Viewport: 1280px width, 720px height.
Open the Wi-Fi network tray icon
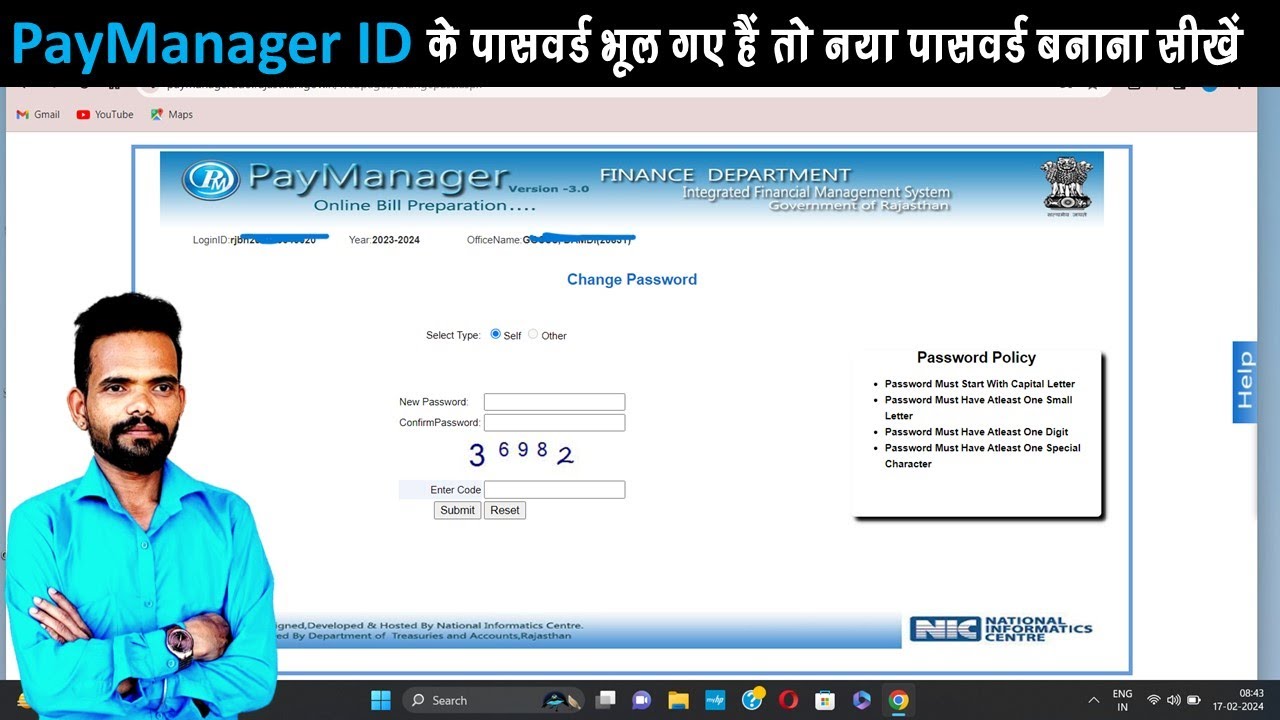[1154, 700]
